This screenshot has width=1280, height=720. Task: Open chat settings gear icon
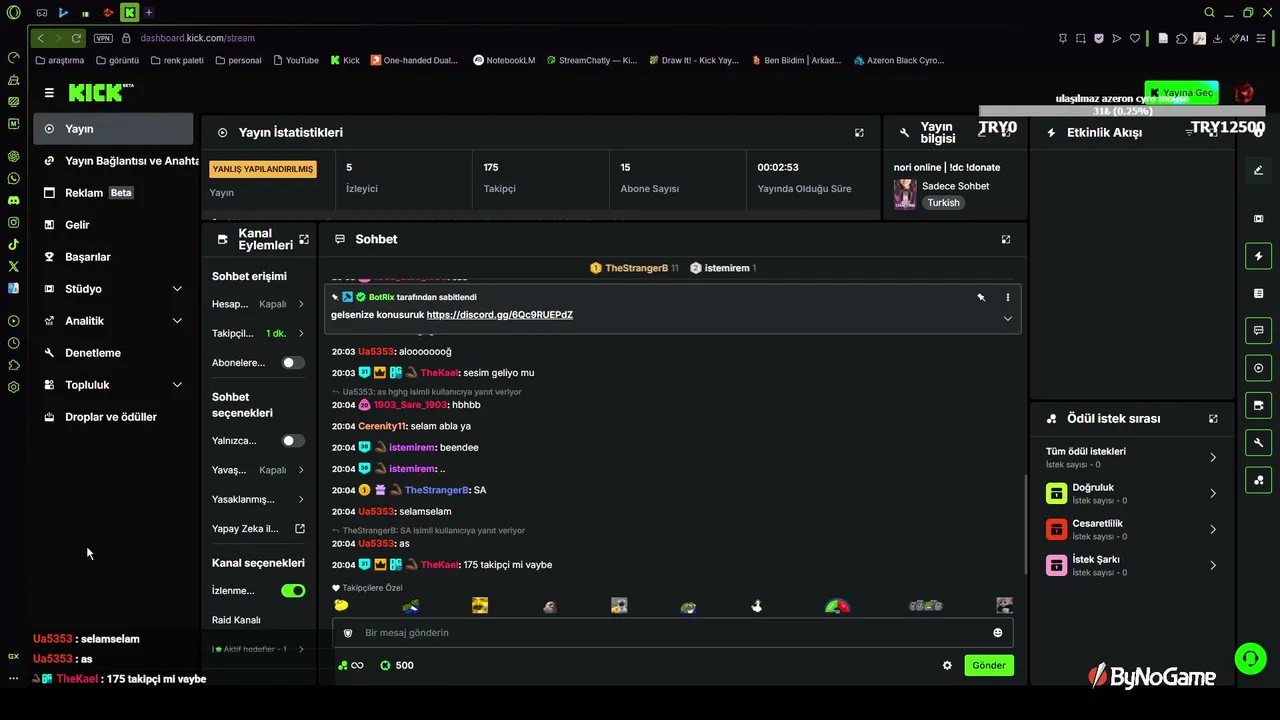(947, 665)
